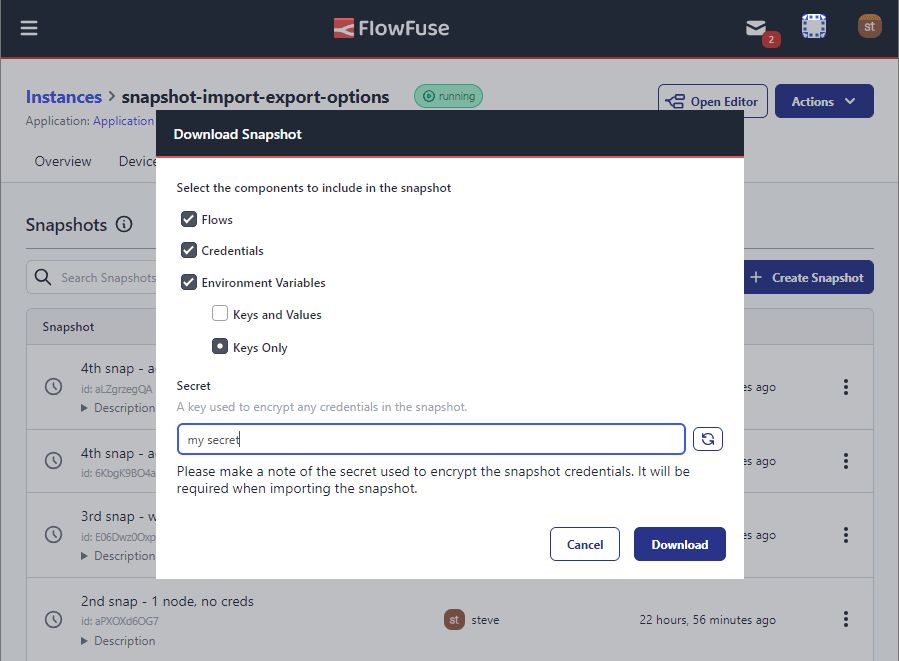Open the Actions dropdown menu
Viewport: 899px width, 661px height.
coord(824,101)
